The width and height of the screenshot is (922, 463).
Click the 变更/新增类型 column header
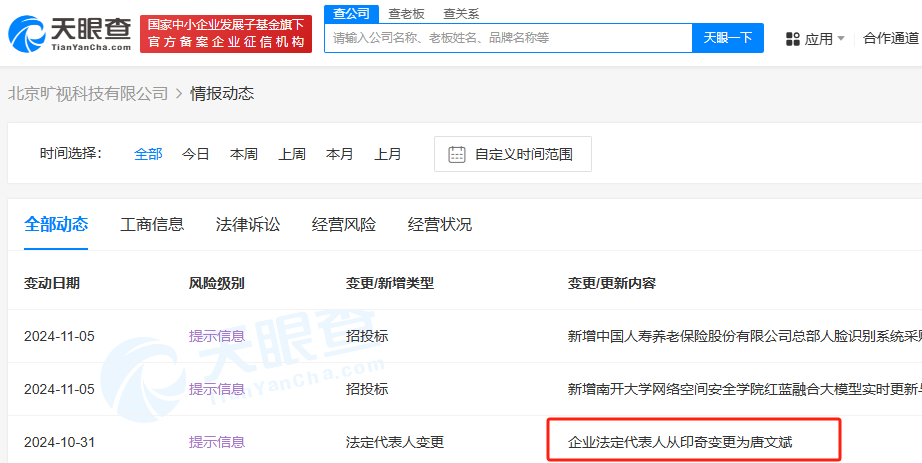(390, 284)
